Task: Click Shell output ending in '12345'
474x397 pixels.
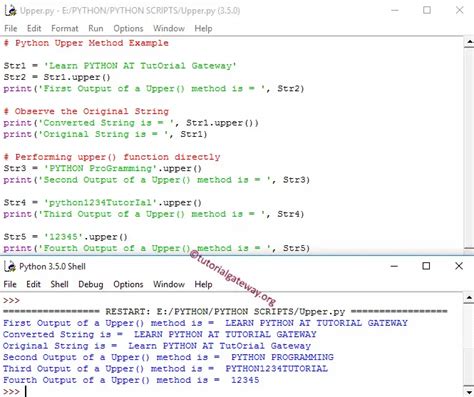Action: [131, 380]
